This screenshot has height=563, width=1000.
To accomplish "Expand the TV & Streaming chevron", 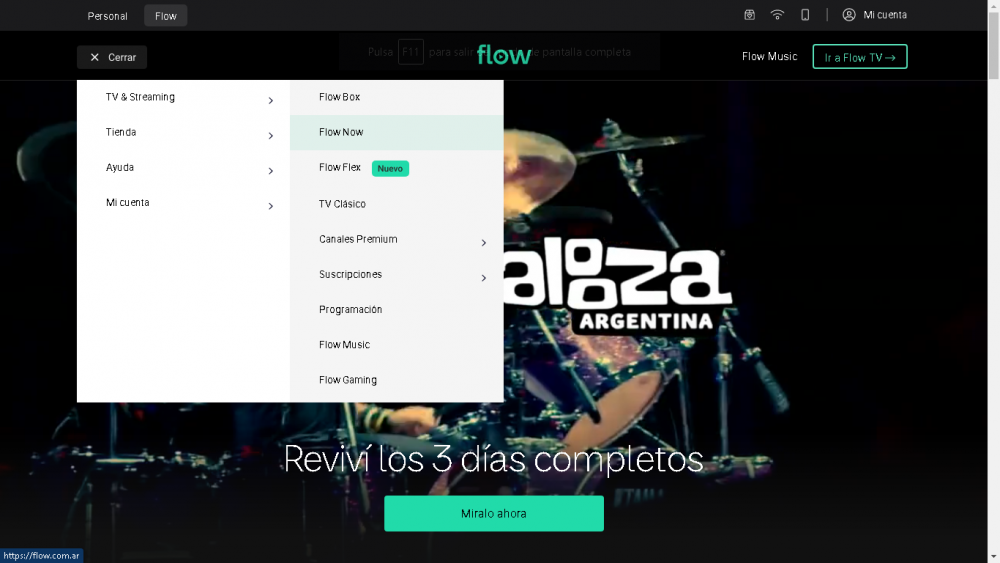I will pos(270,101).
